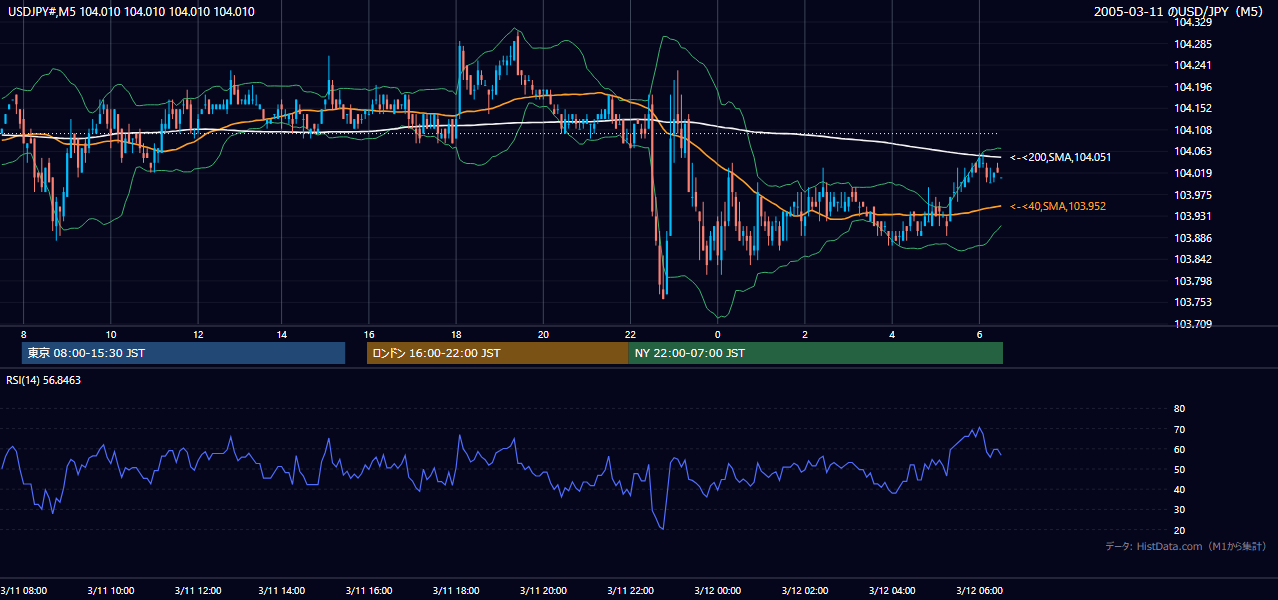Click the 3/11 10:00 date label
The image size is (1278, 600).
(x=109, y=590)
